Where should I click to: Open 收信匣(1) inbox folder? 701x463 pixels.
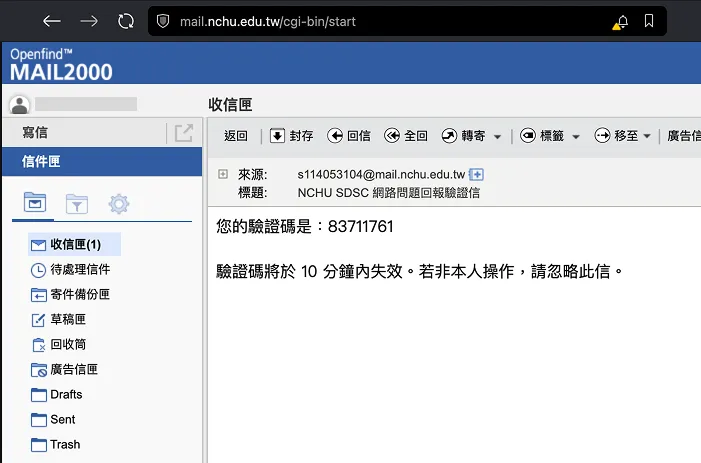74,244
